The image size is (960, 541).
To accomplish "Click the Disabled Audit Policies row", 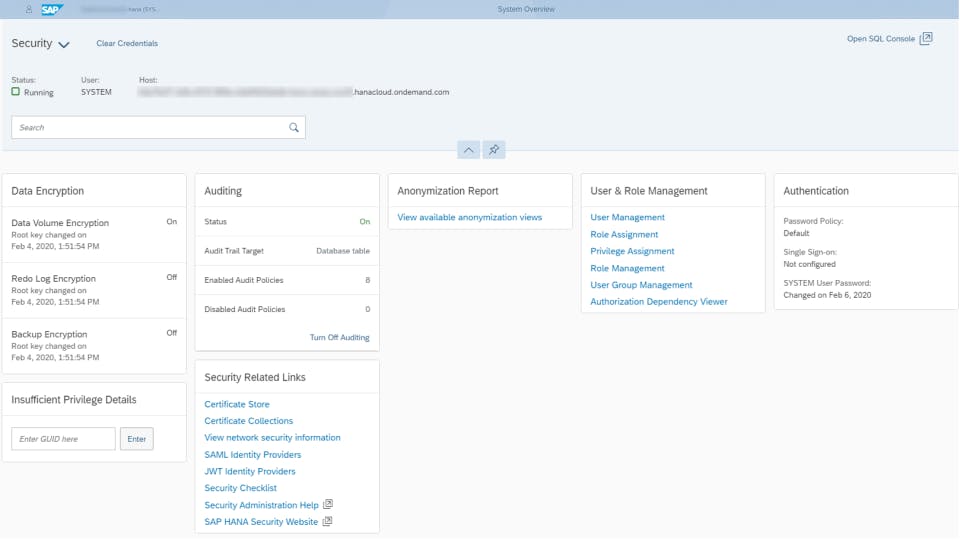I will point(287,309).
